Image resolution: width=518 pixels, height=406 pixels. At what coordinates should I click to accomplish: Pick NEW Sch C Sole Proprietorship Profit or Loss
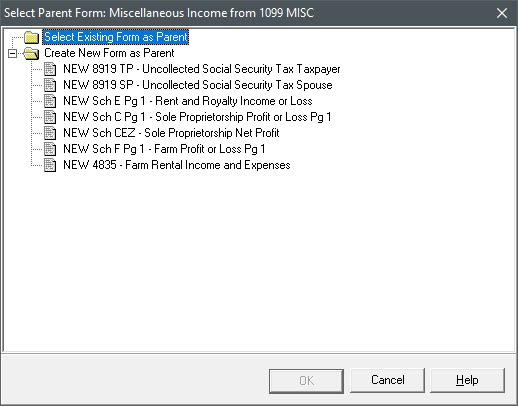point(197,117)
